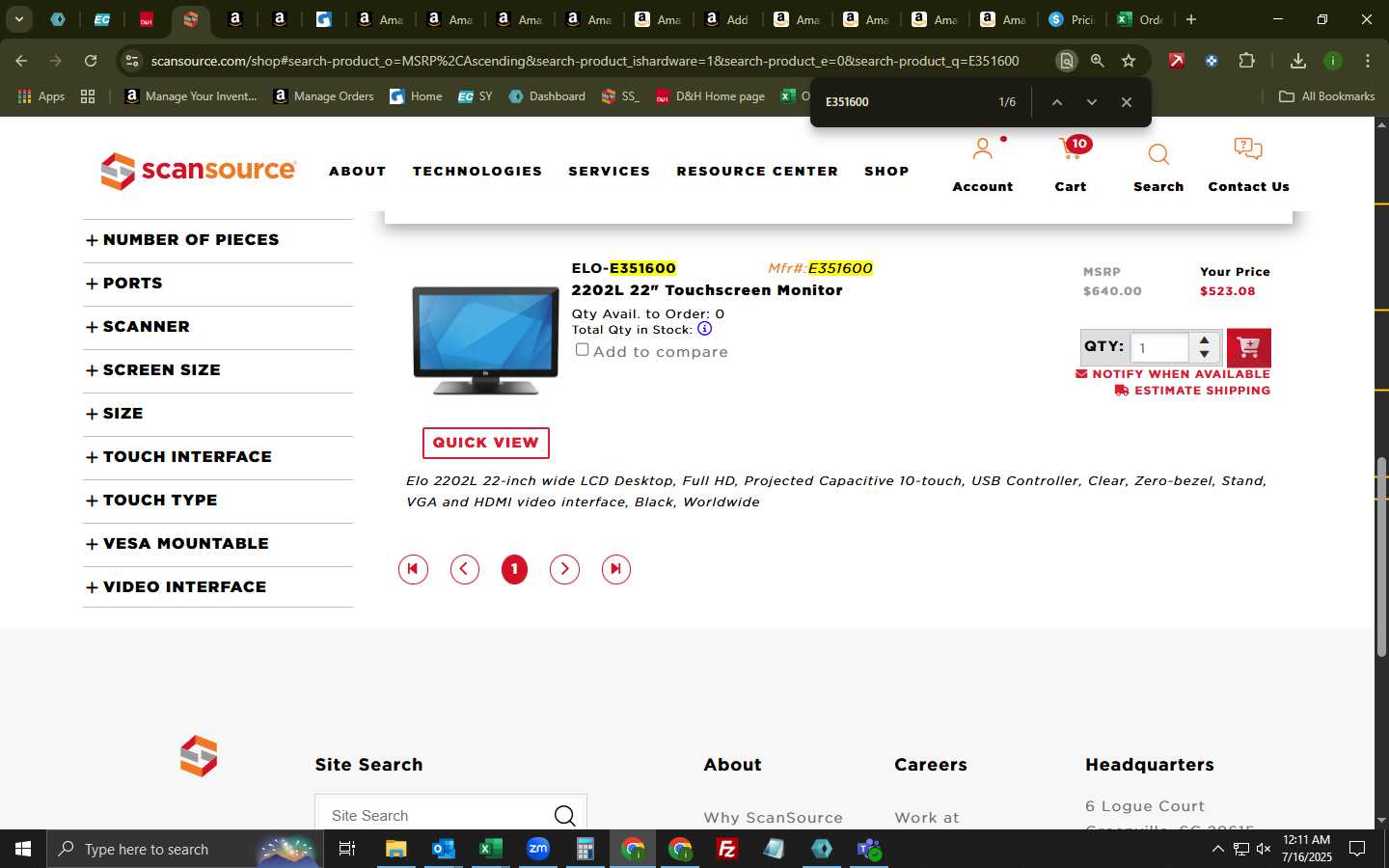Viewport: 1389px width, 868px height.
Task: Open D&H Home page bookmark
Action: pyautogui.click(x=711, y=96)
